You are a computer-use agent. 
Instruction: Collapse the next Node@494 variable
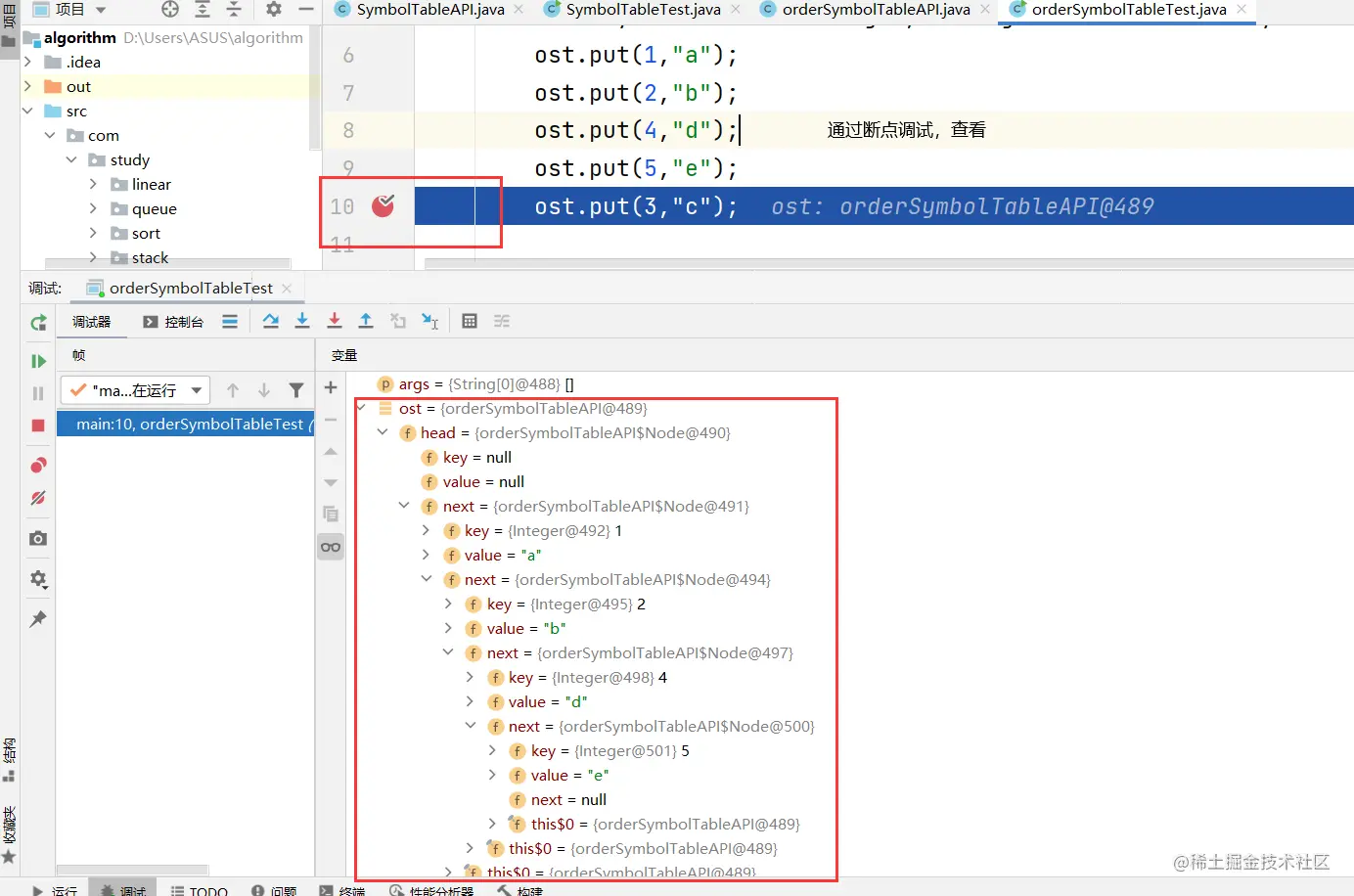pyautogui.click(x=427, y=579)
